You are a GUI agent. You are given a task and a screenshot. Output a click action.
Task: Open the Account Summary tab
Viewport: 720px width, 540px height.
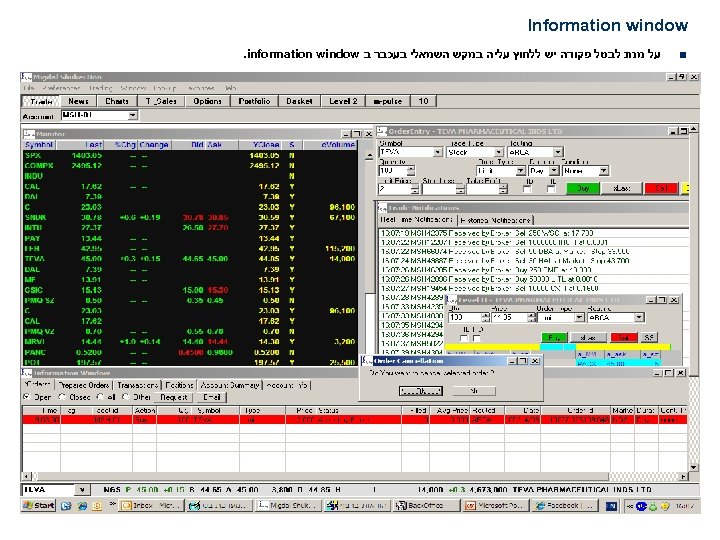[231, 385]
